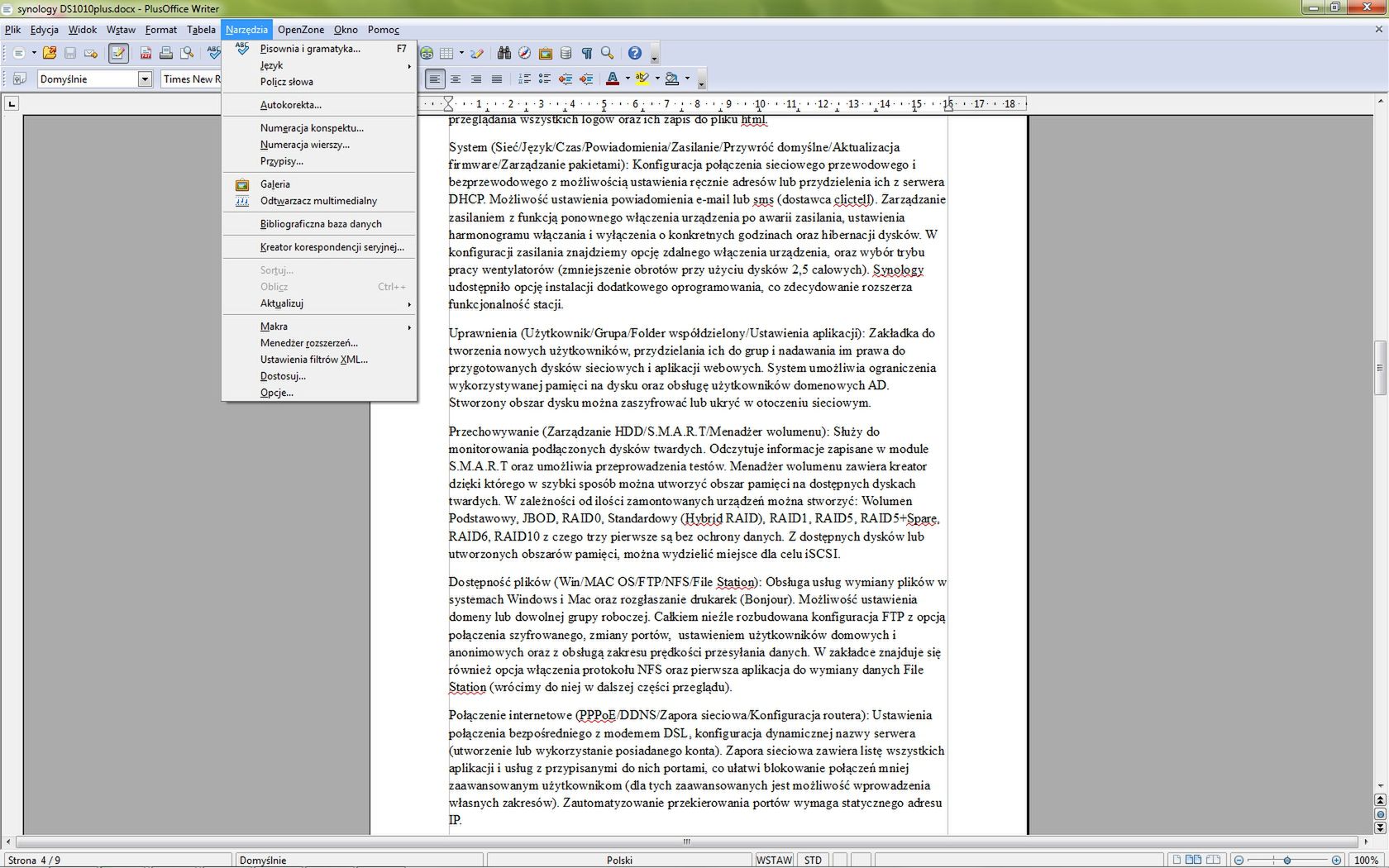Apply the red Font Color swatch

(x=613, y=79)
